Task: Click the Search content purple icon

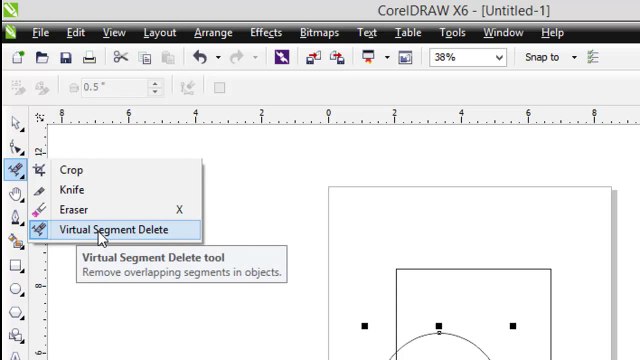Action: pyautogui.click(x=282, y=57)
